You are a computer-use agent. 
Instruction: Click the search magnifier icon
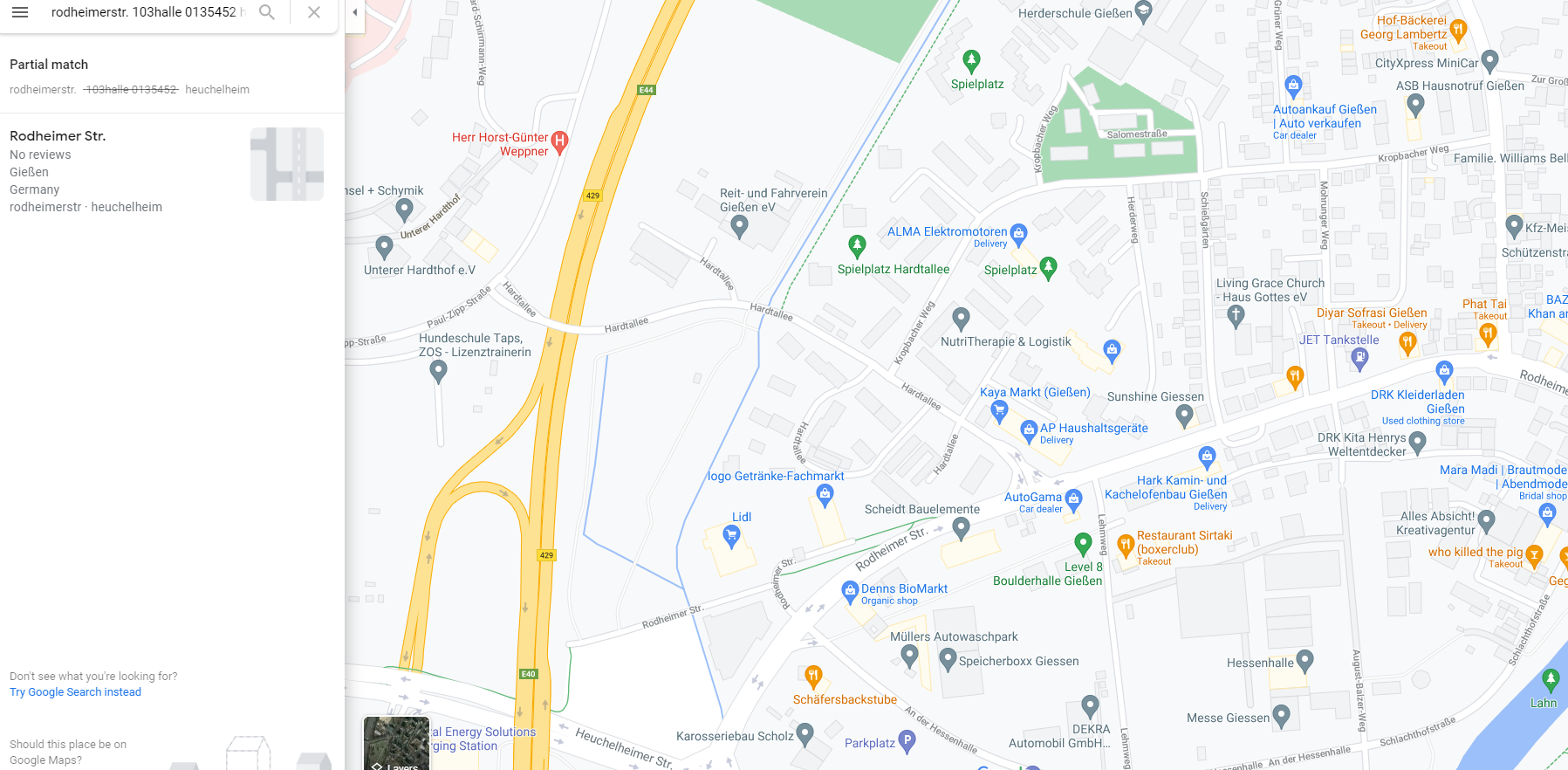(x=267, y=12)
